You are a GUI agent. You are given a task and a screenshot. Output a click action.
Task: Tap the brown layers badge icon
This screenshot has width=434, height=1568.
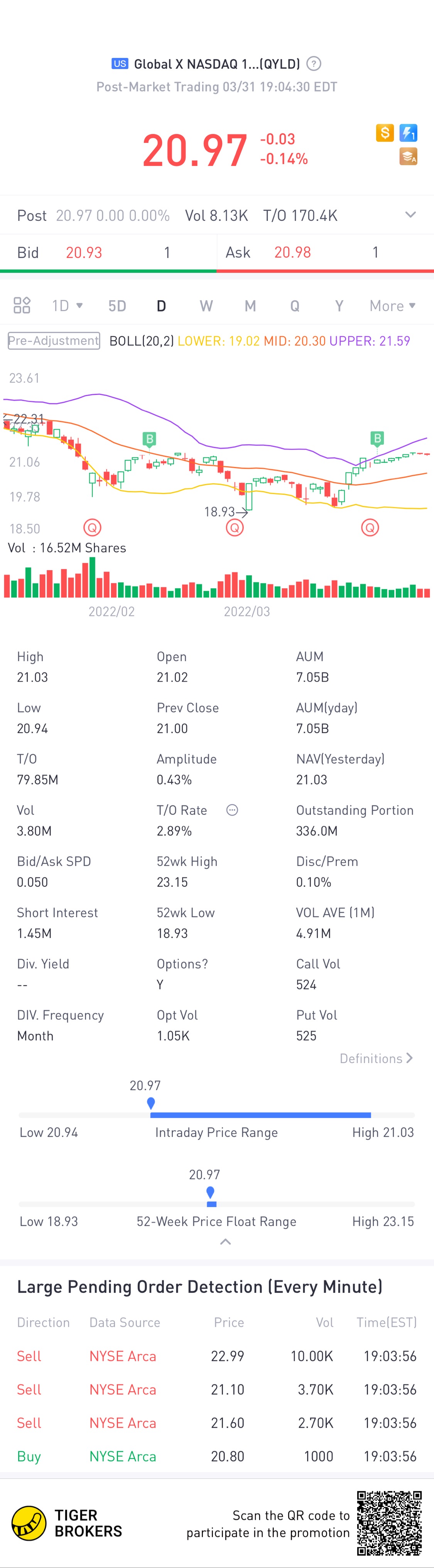coord(409,156)
